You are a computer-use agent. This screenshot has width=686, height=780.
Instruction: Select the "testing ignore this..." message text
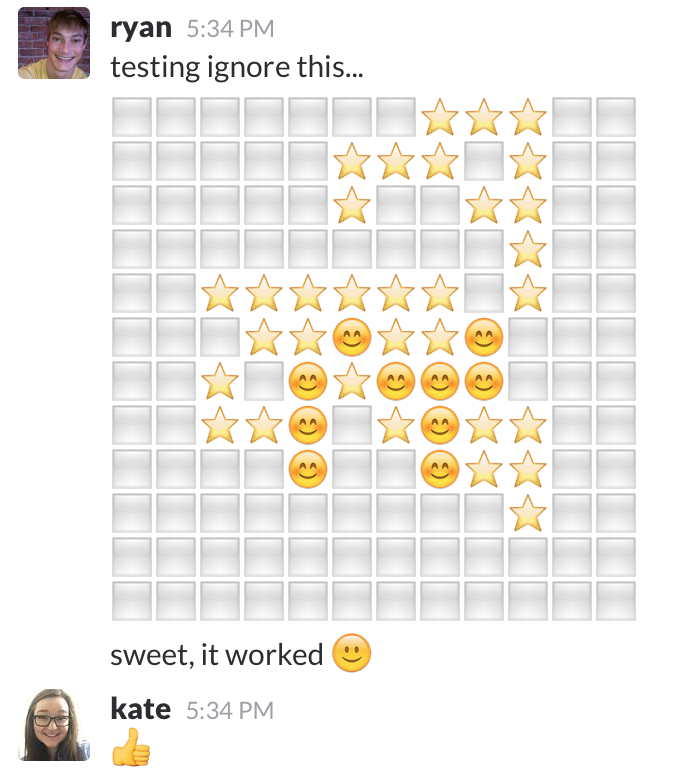[237, 67]
